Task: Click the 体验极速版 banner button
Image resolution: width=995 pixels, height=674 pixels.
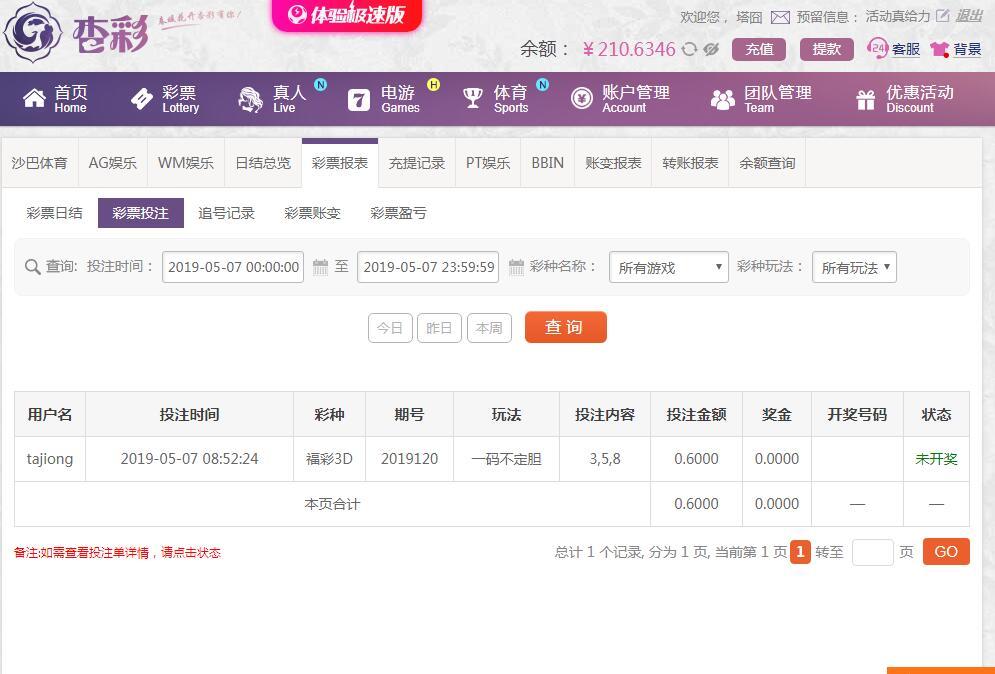Action: [347, 15]
